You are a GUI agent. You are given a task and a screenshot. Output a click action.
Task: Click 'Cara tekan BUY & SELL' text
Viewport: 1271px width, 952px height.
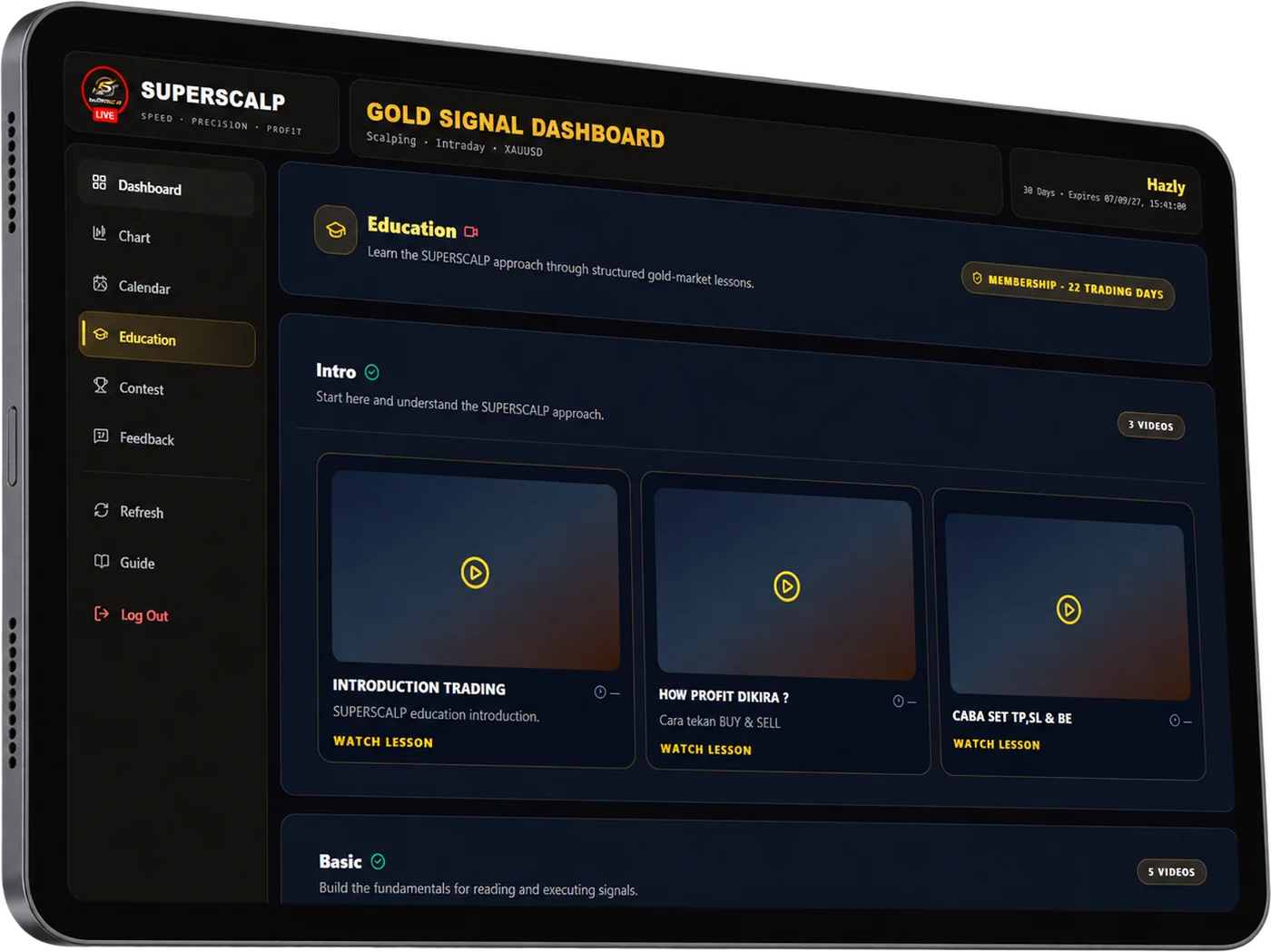point(720,721)
